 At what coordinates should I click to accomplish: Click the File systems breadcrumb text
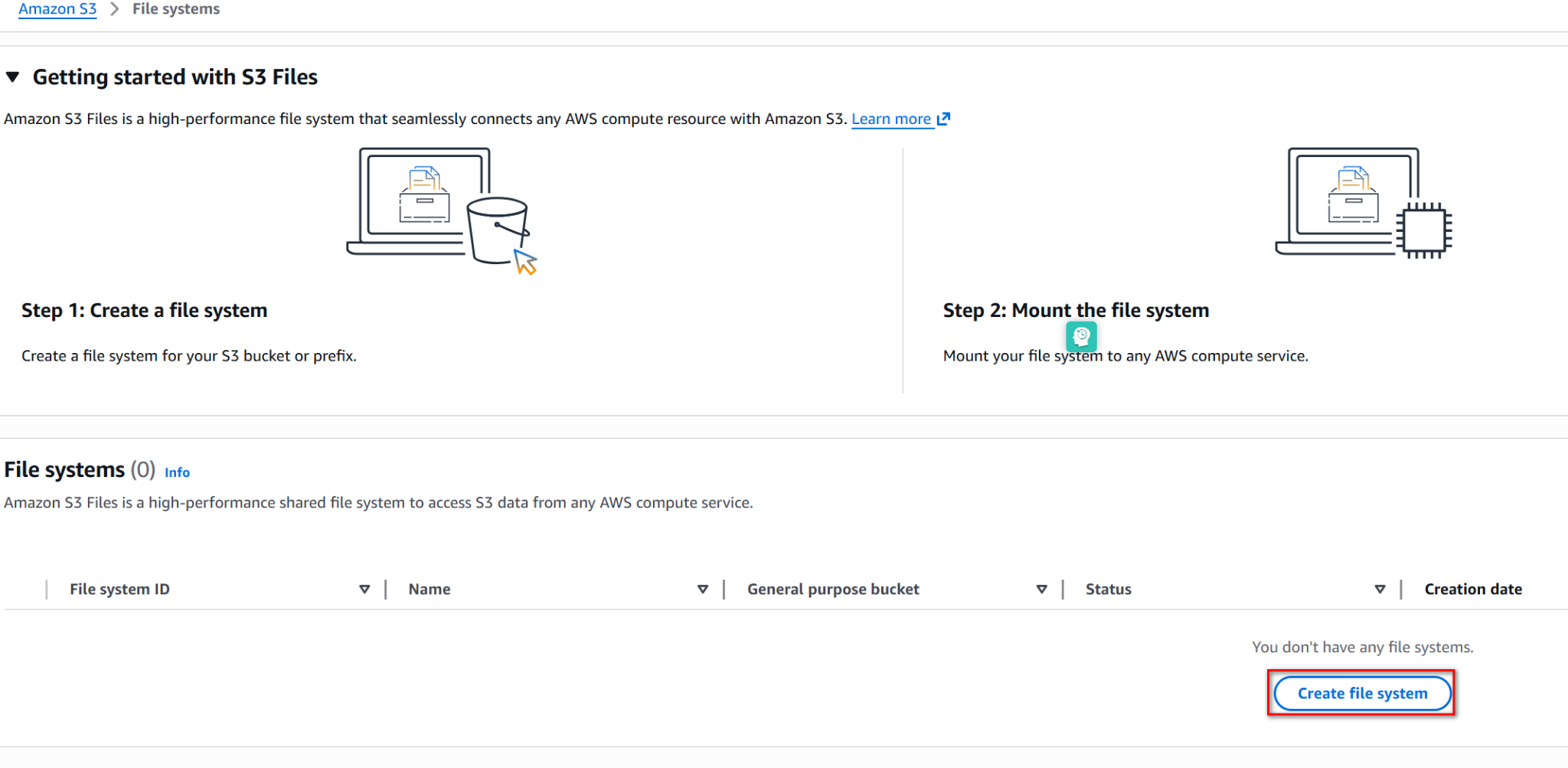pyautogui.click(x=176, y=9)
